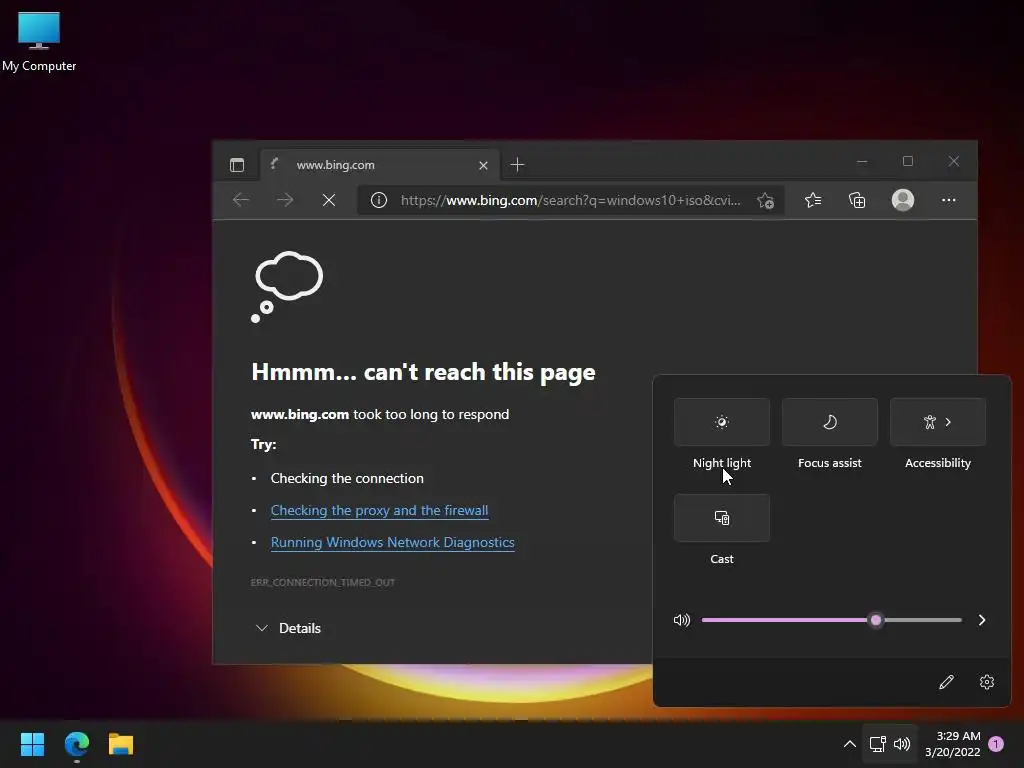Click the Hmmm... can't reach this page heading
Viewport: 1024px width, 768px height.
click(423, 372)
